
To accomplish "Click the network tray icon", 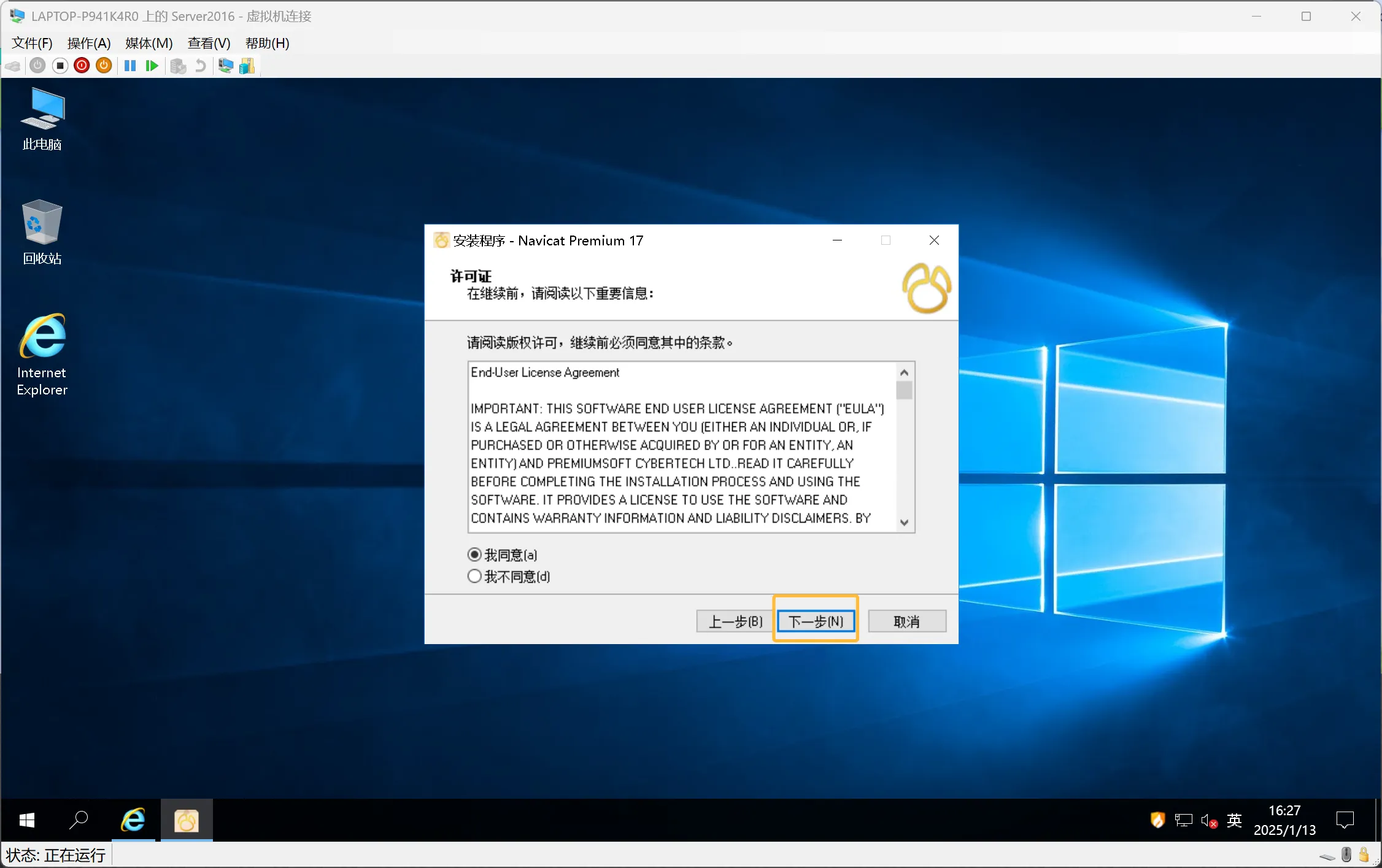I will [x=1183, y=820].
